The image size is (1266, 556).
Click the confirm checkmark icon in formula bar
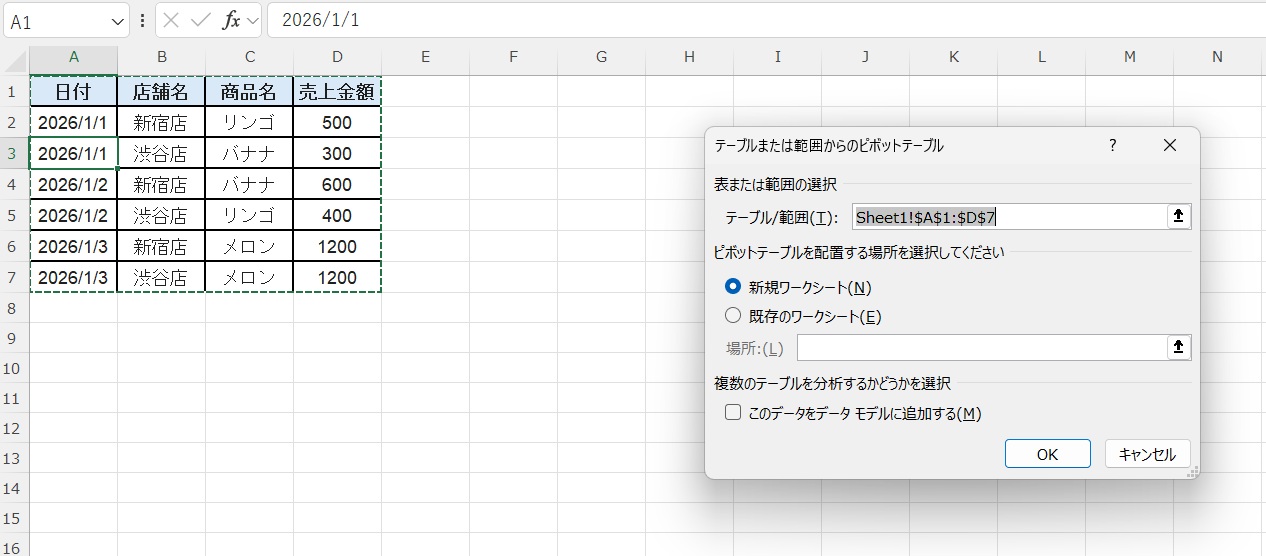click(201, 20)
